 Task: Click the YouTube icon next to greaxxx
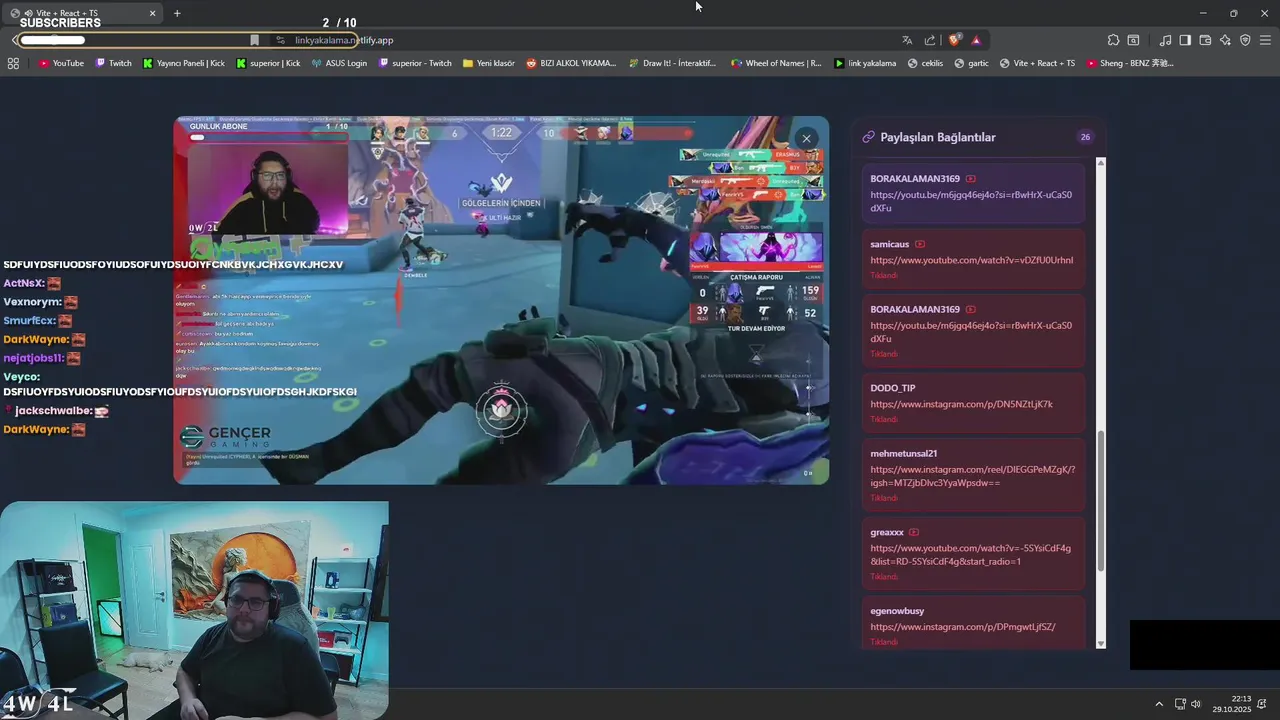tap(914, 532)
